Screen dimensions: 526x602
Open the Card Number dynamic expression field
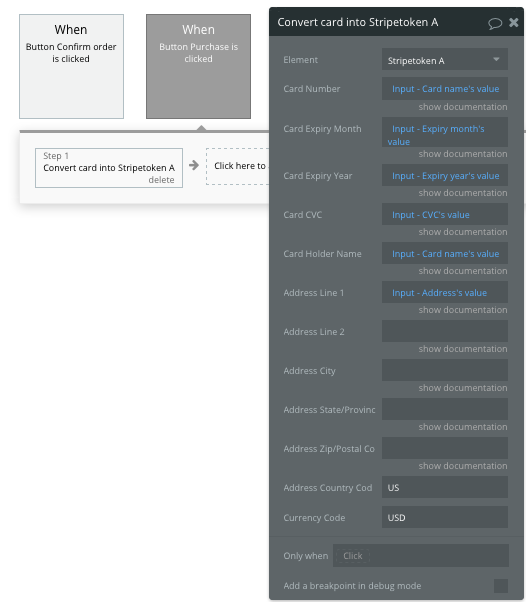coord(445,89)
